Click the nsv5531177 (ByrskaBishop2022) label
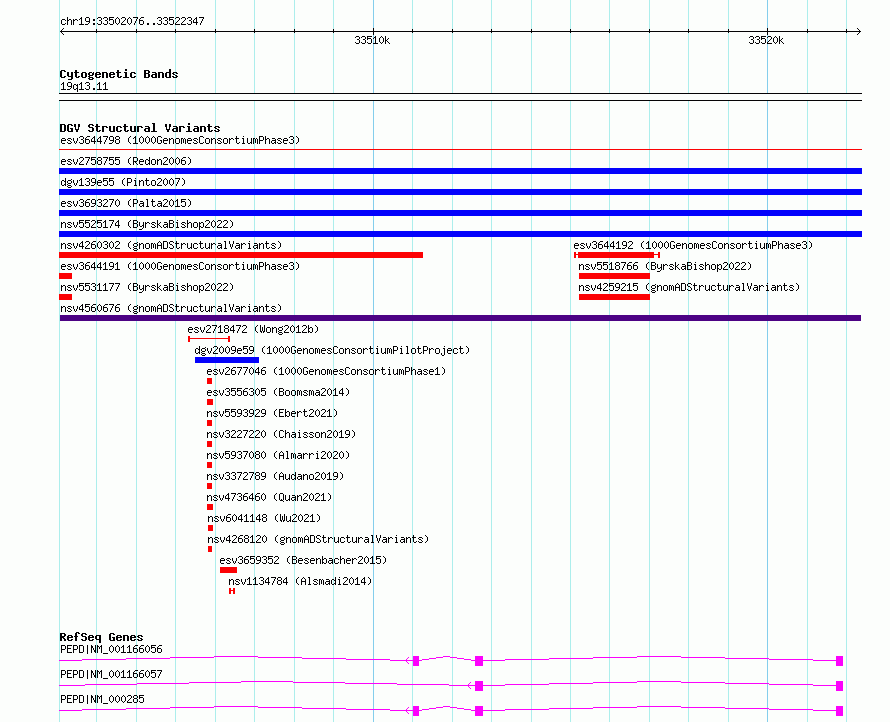Image resolution: width=890 pixels, height=722 pixels. tap(147, 287)
